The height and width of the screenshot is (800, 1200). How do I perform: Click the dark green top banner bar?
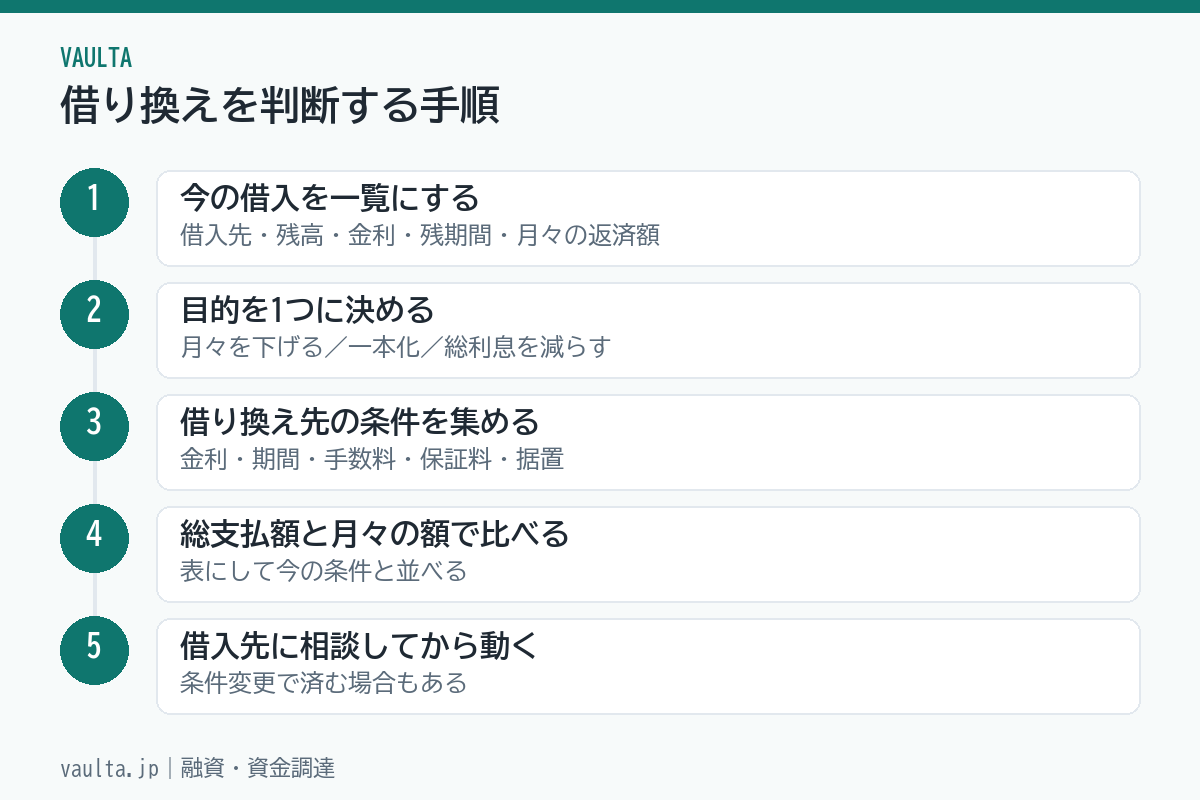coord(600,6)
